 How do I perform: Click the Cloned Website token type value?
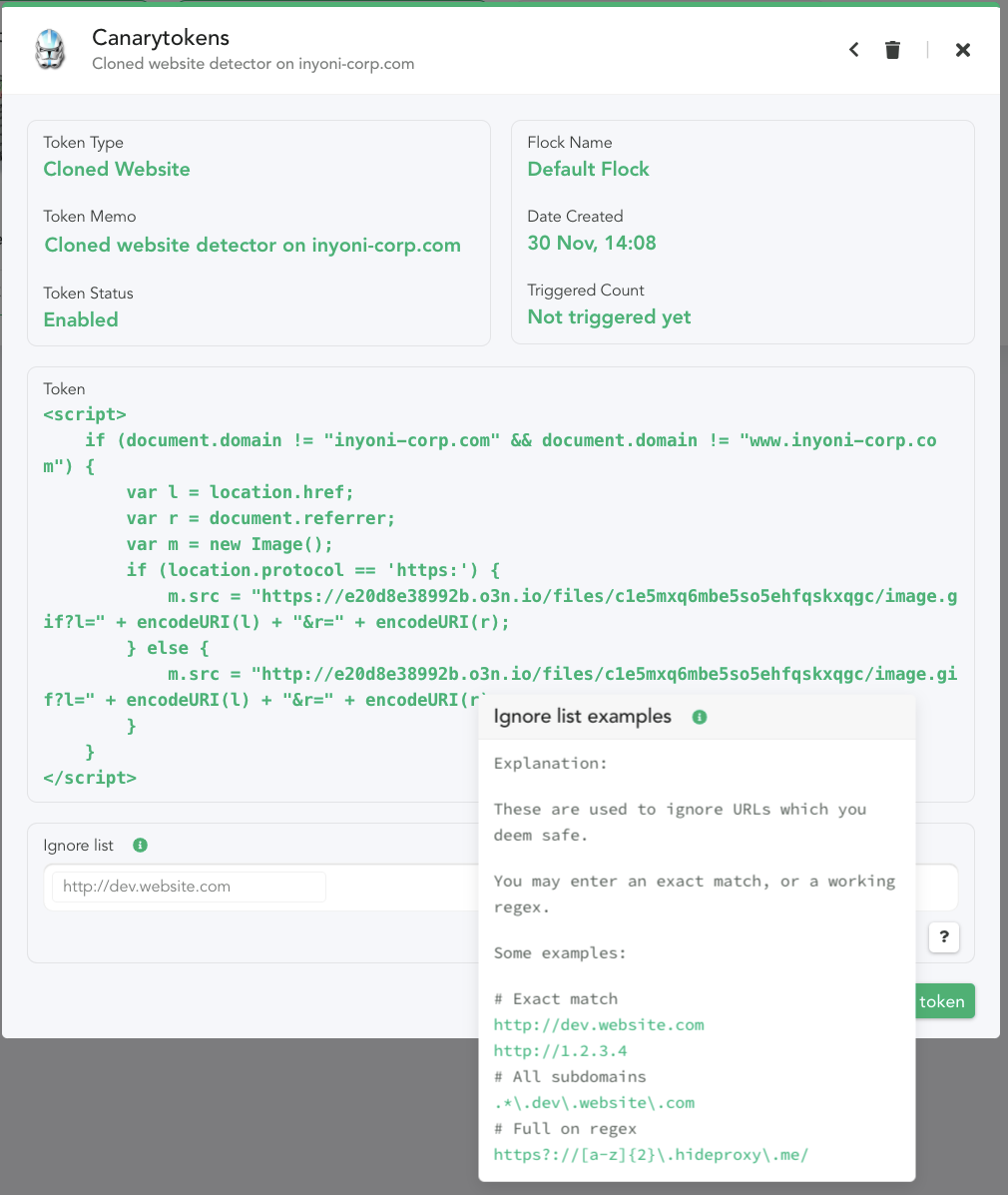pos(117,169)
